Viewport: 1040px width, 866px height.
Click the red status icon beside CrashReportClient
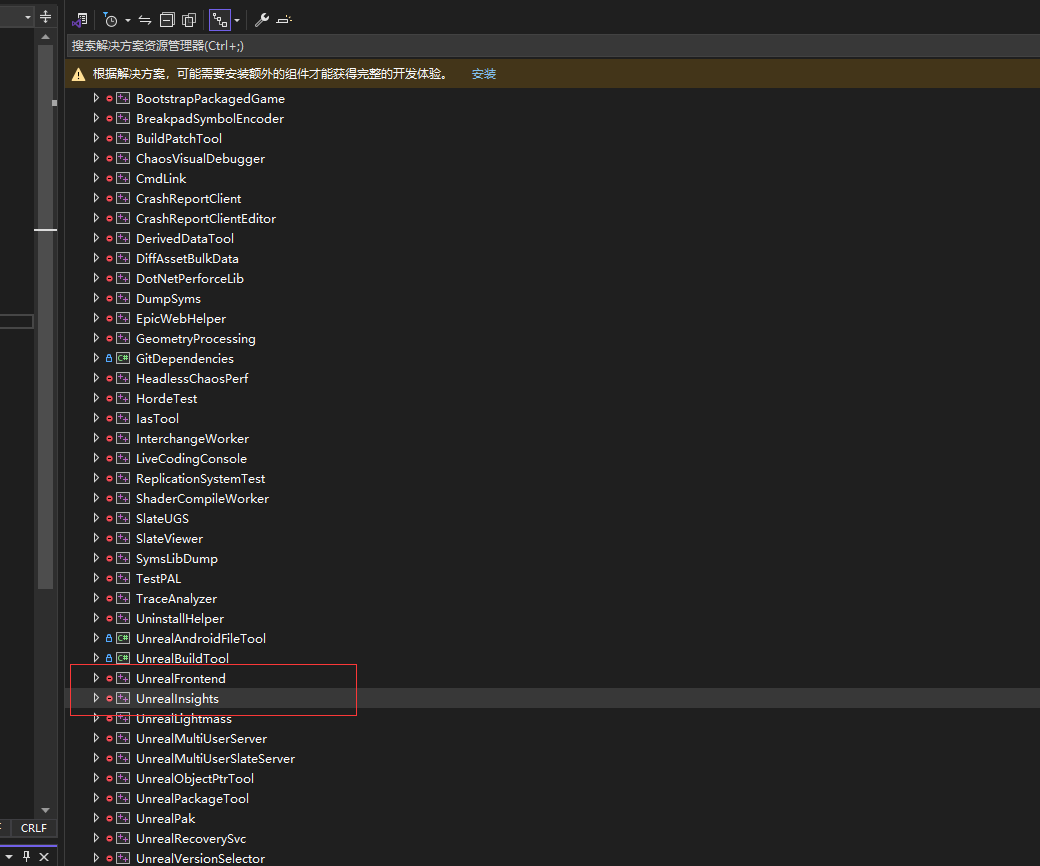point(109,198)
